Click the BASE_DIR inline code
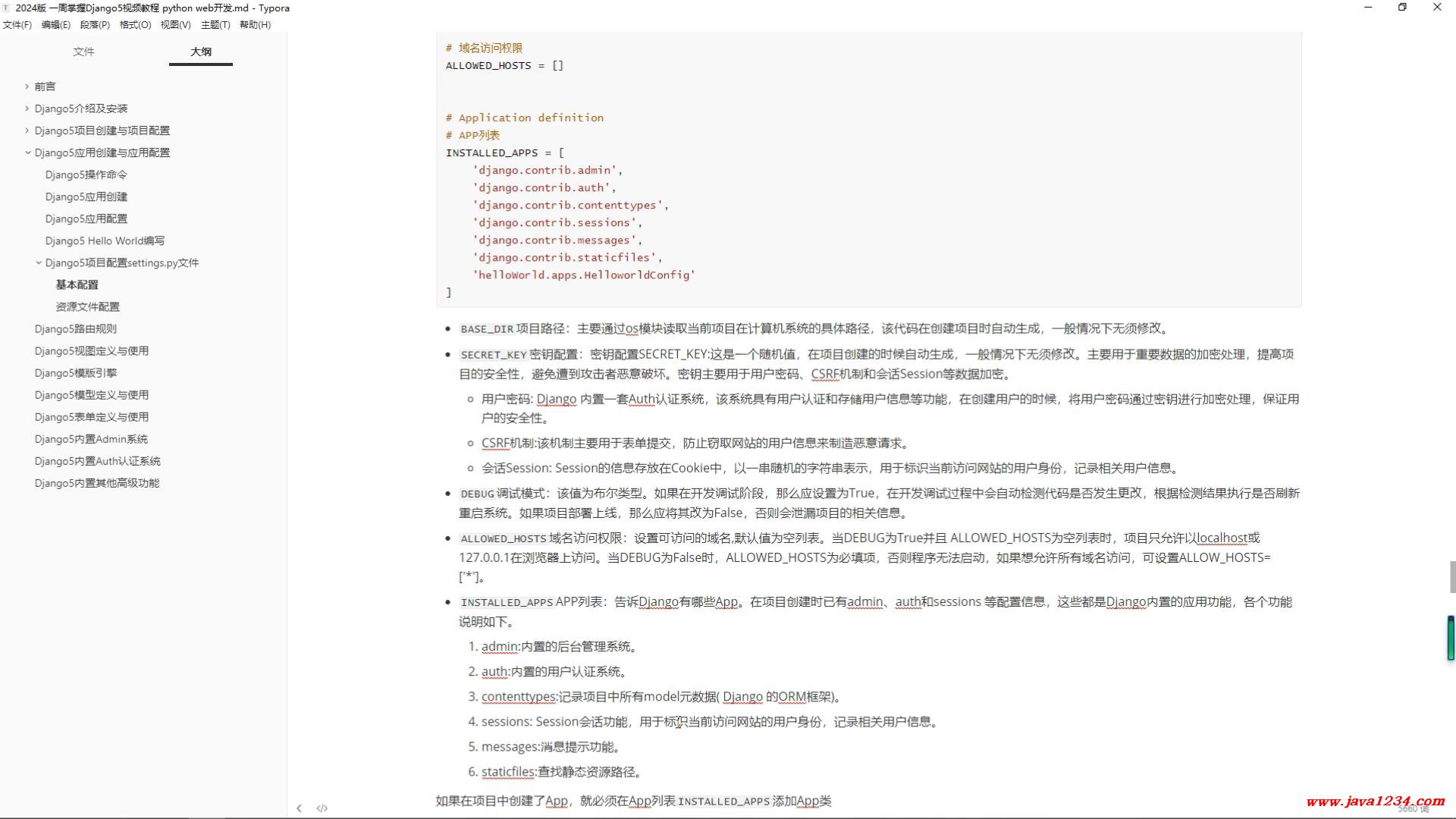Viewport: 1456px width, 819px height. (487, 329)
